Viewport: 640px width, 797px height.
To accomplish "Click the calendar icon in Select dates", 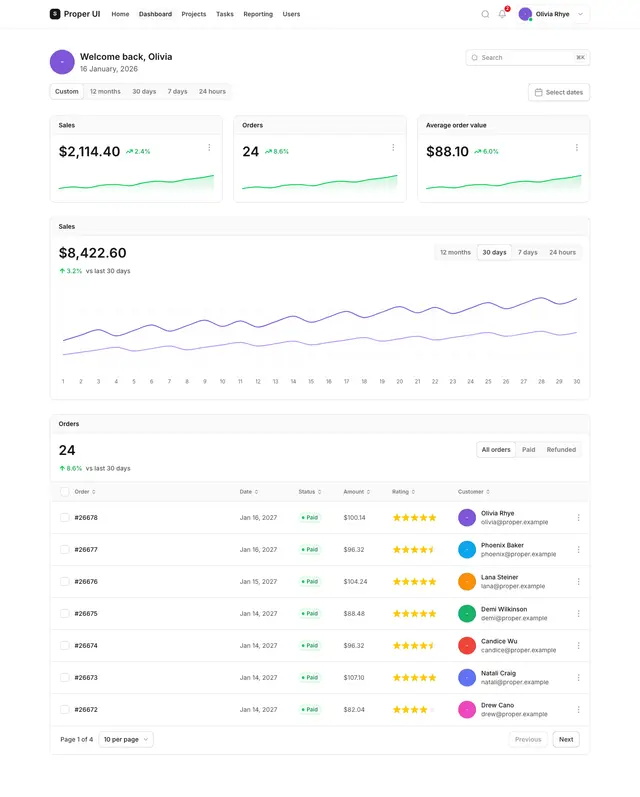I will (x=538, y=92).
